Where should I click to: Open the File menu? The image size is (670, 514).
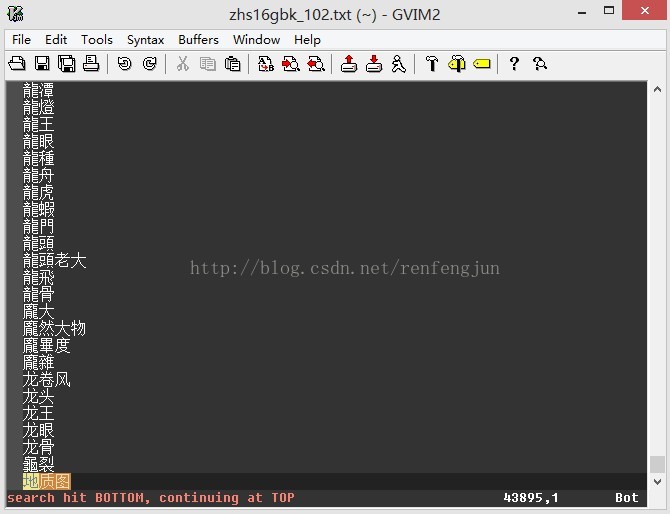click(x=21, y=40)
